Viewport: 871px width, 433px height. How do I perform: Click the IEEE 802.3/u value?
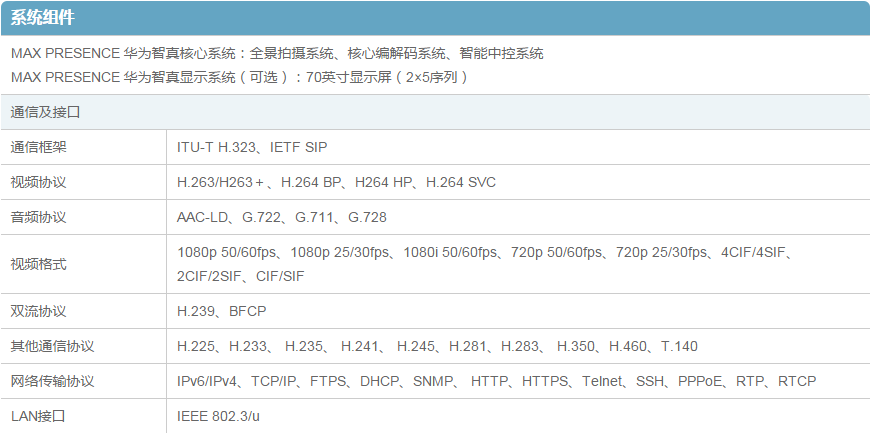219,415
